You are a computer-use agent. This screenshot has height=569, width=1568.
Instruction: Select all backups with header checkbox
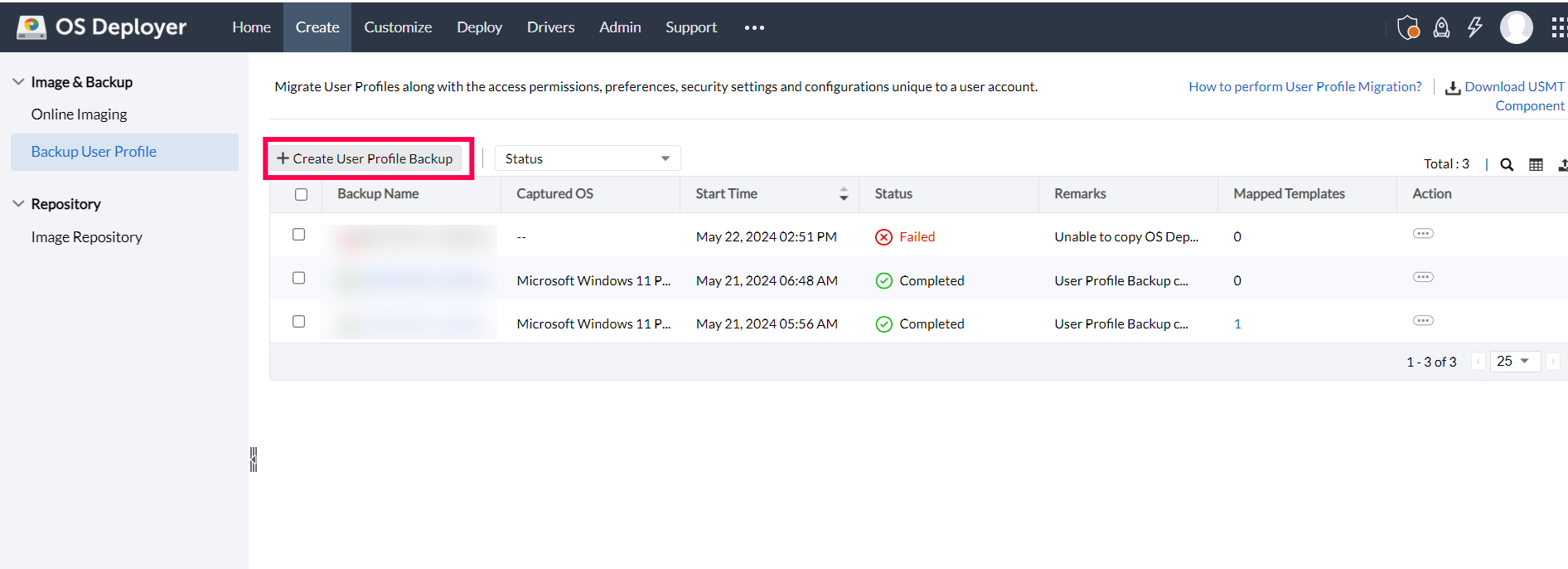(x=301, y=194)
